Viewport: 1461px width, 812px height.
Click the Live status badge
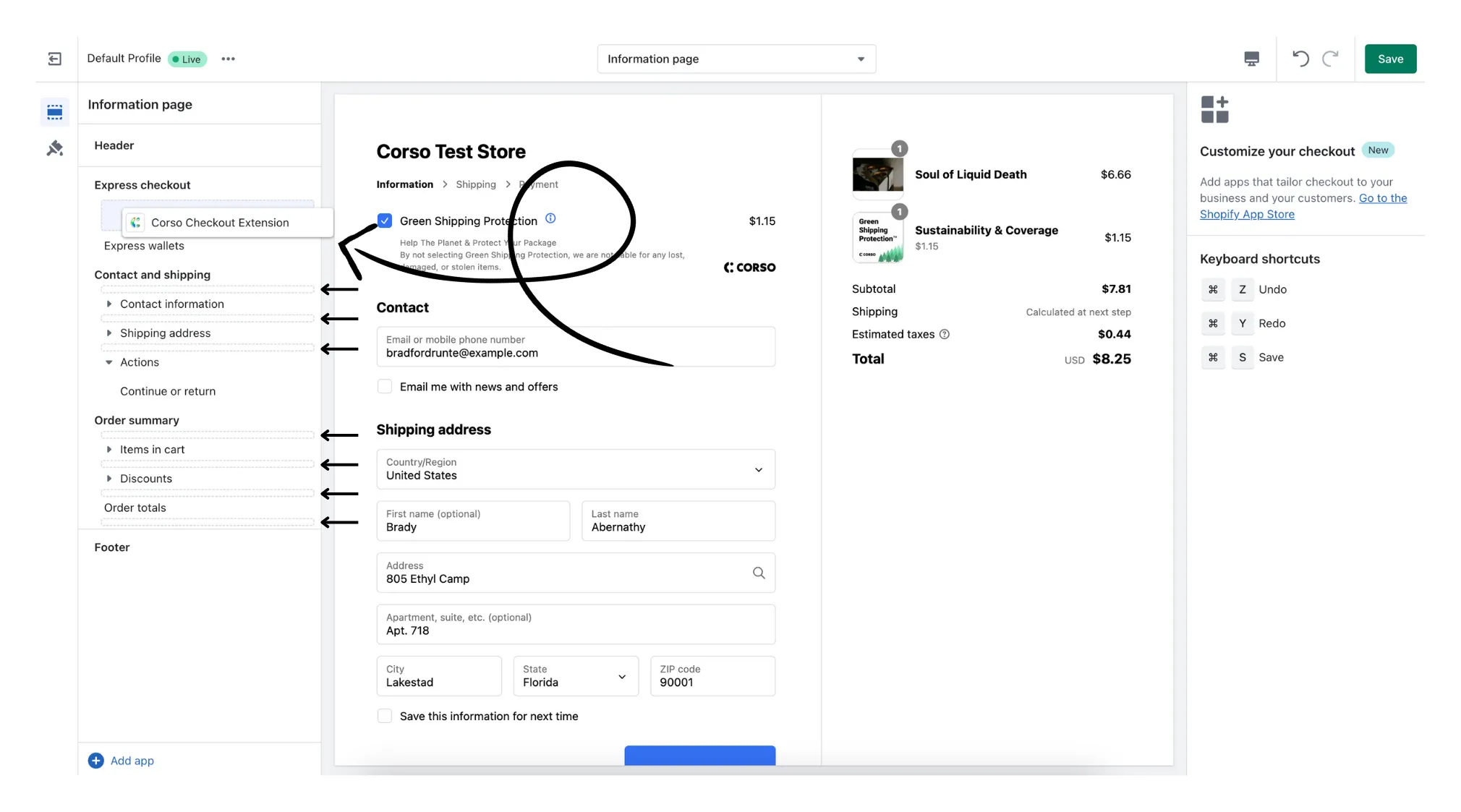[187, 59]
